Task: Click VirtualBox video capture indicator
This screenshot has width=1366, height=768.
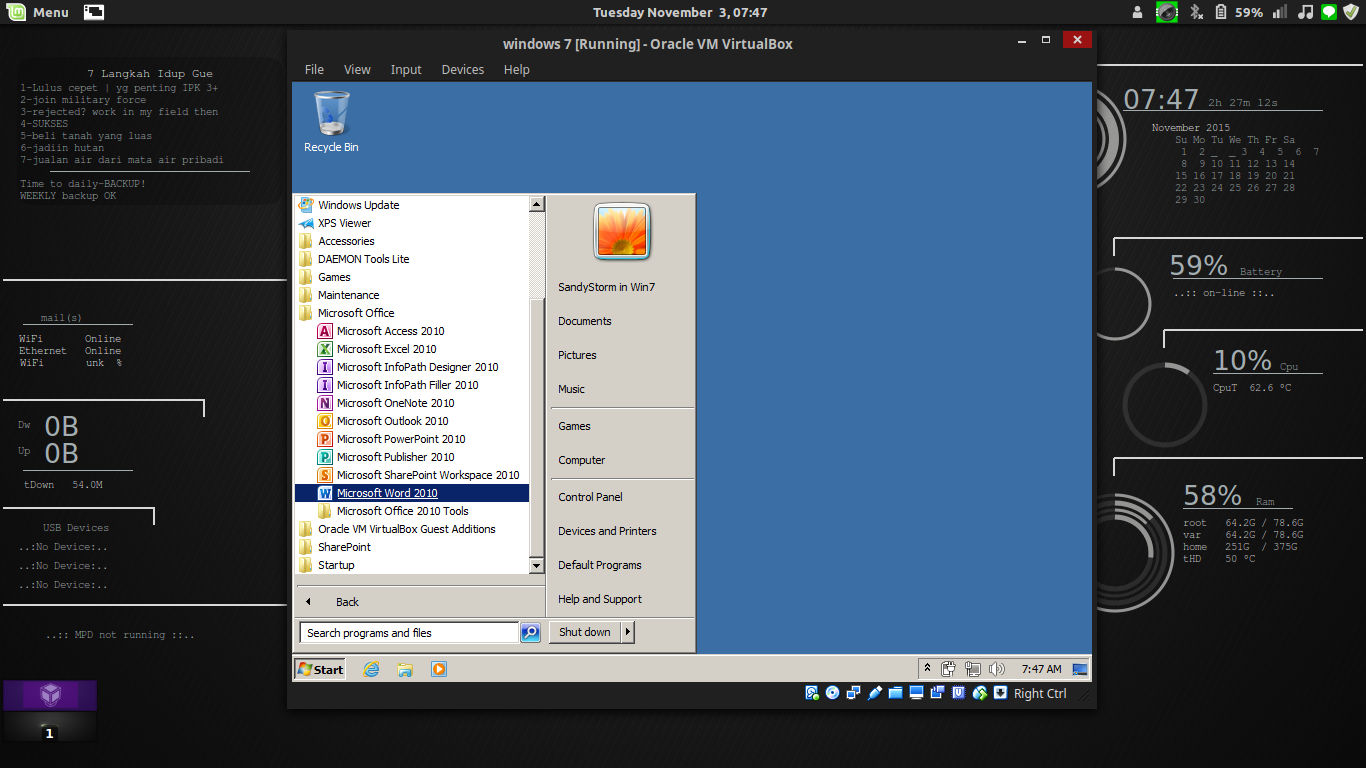Action: (937, 693)
